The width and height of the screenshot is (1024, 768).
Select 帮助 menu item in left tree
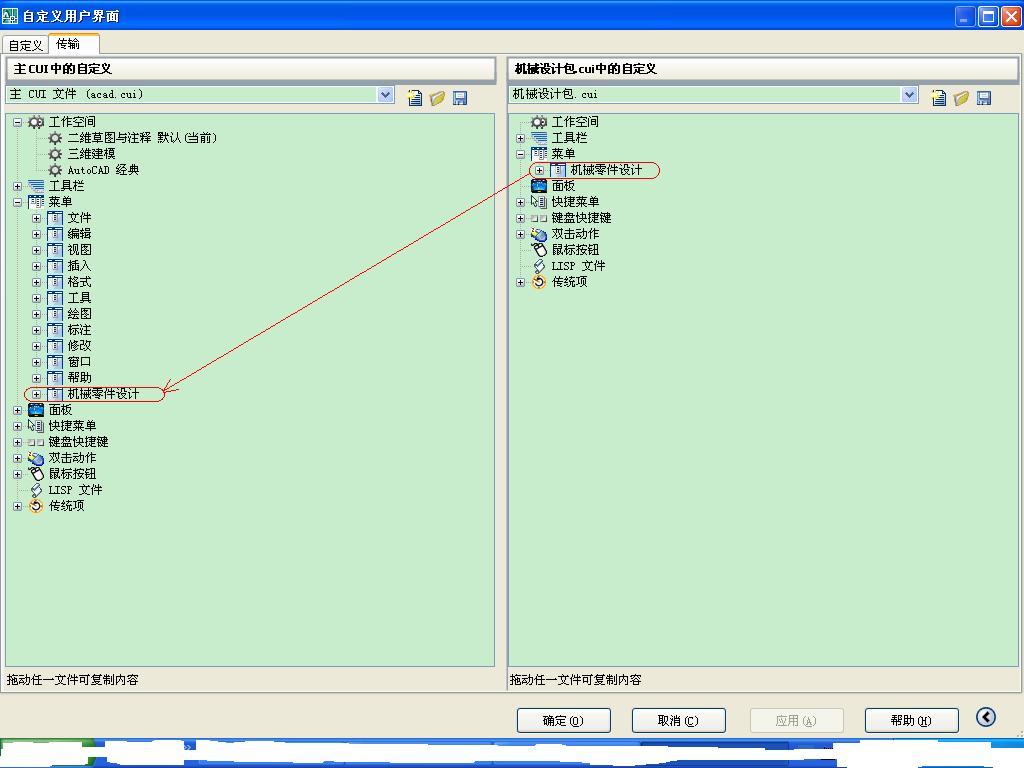[79, 377]
